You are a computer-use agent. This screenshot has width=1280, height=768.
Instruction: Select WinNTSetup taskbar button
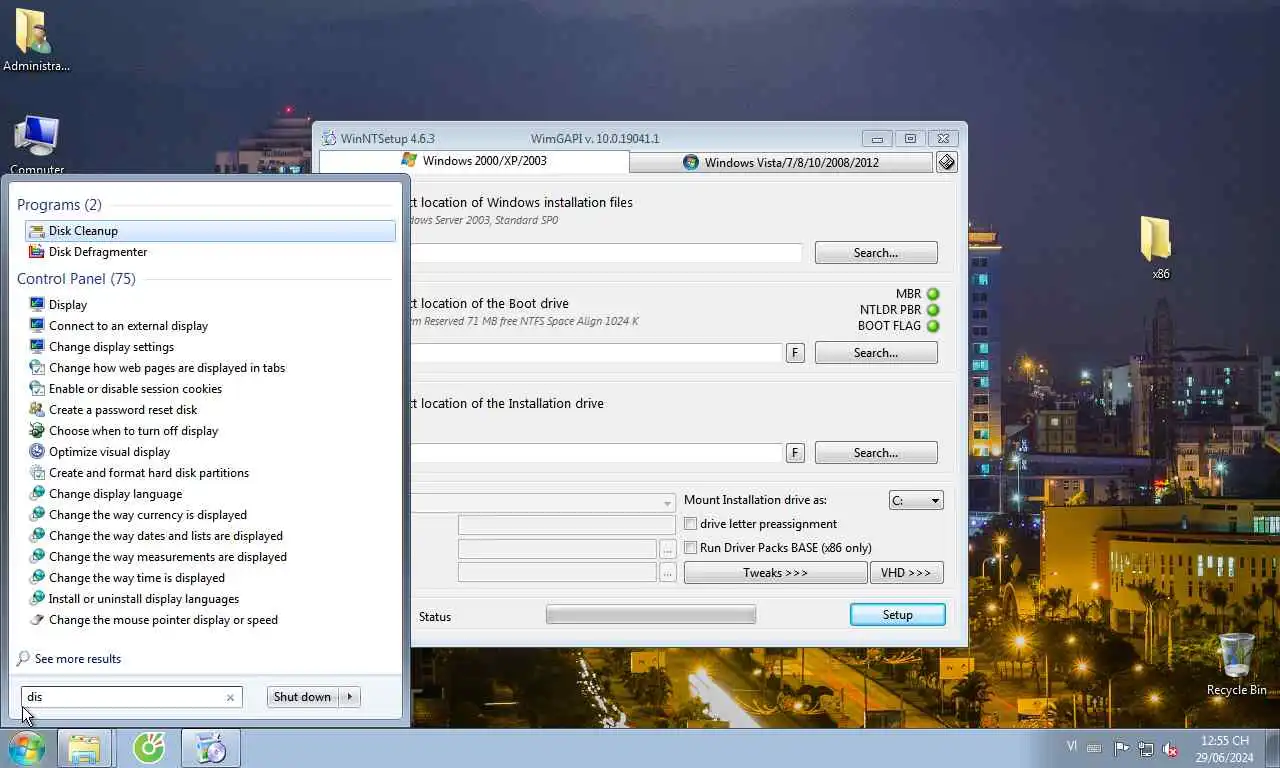coord(211,748)
